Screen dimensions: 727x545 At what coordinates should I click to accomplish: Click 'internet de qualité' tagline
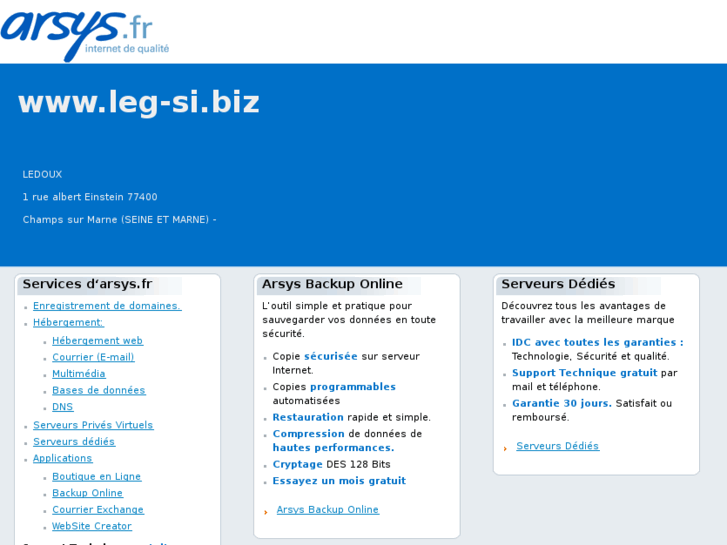127,49
